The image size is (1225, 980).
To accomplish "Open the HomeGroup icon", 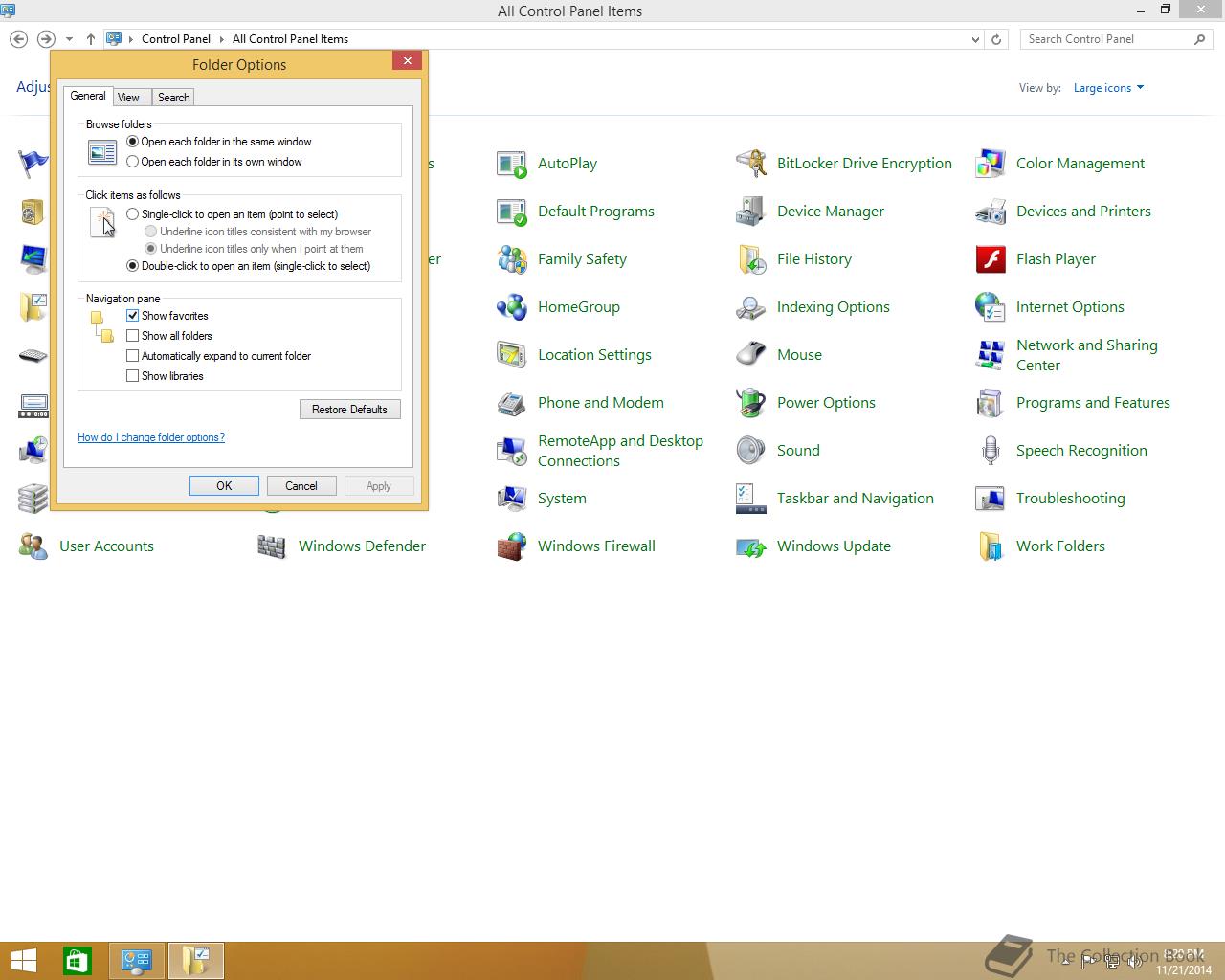I will [x=512, y=307].
